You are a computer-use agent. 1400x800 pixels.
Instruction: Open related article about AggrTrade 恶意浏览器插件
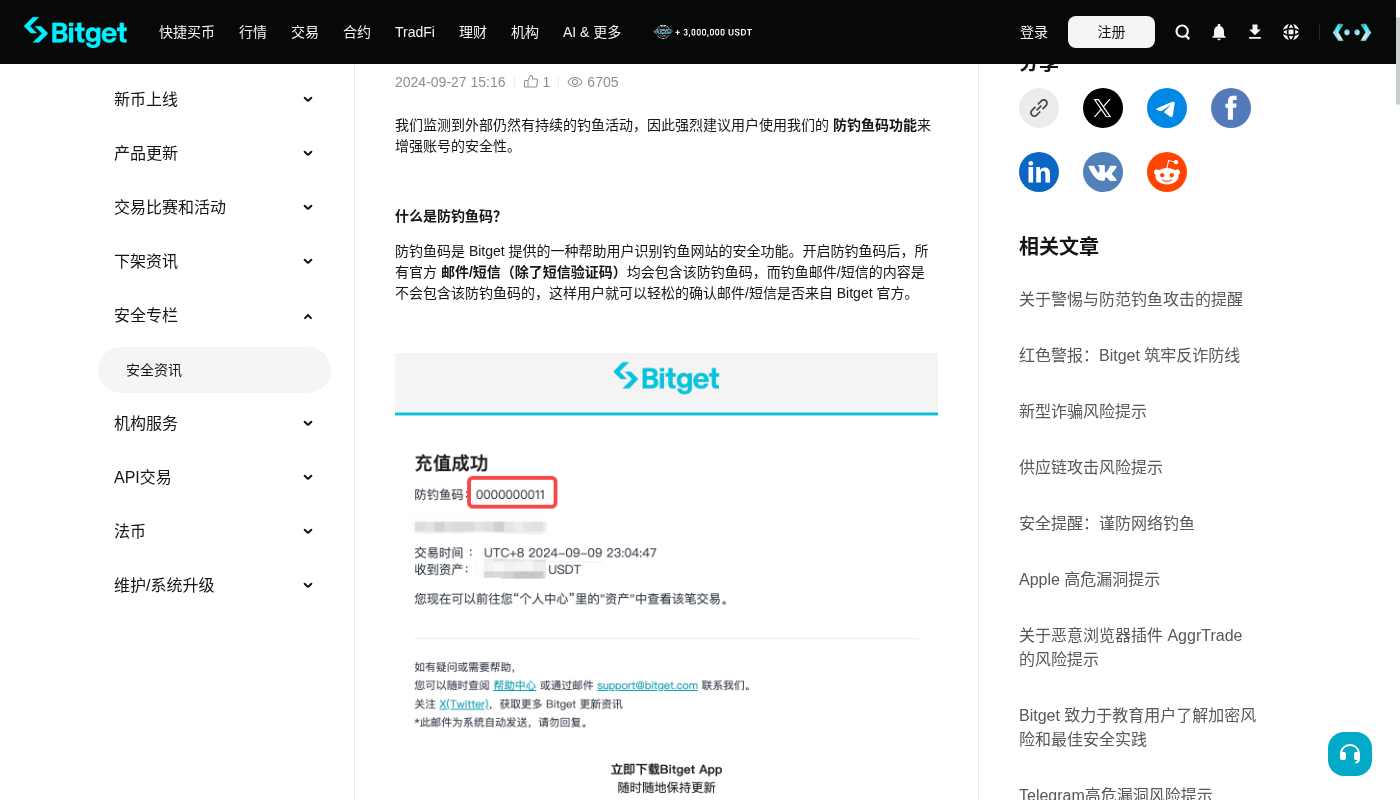coord(1131,647)
